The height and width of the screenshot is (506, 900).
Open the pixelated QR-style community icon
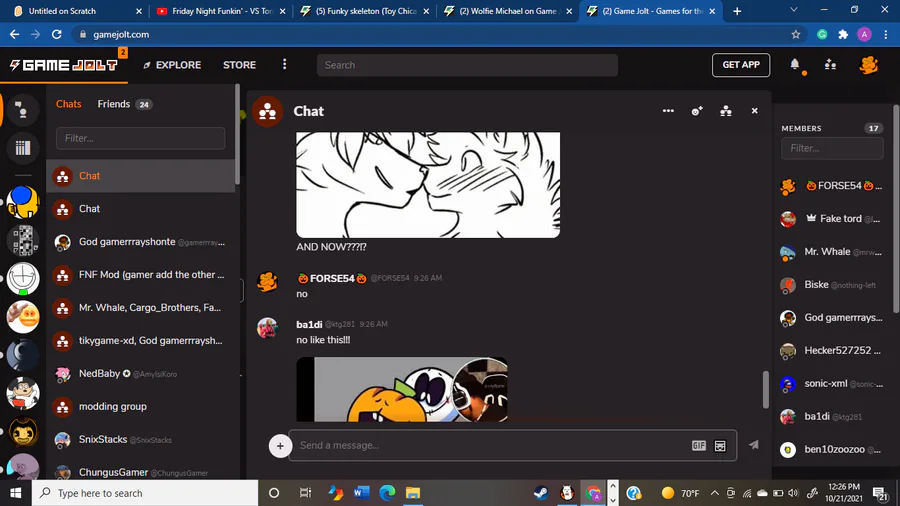(23, 240)
